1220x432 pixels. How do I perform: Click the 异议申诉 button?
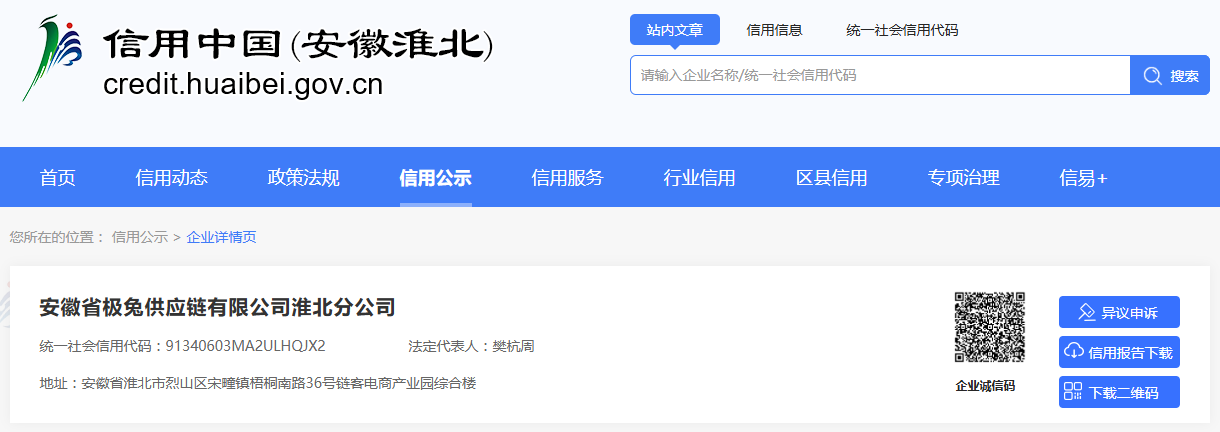click(1119, 312)
